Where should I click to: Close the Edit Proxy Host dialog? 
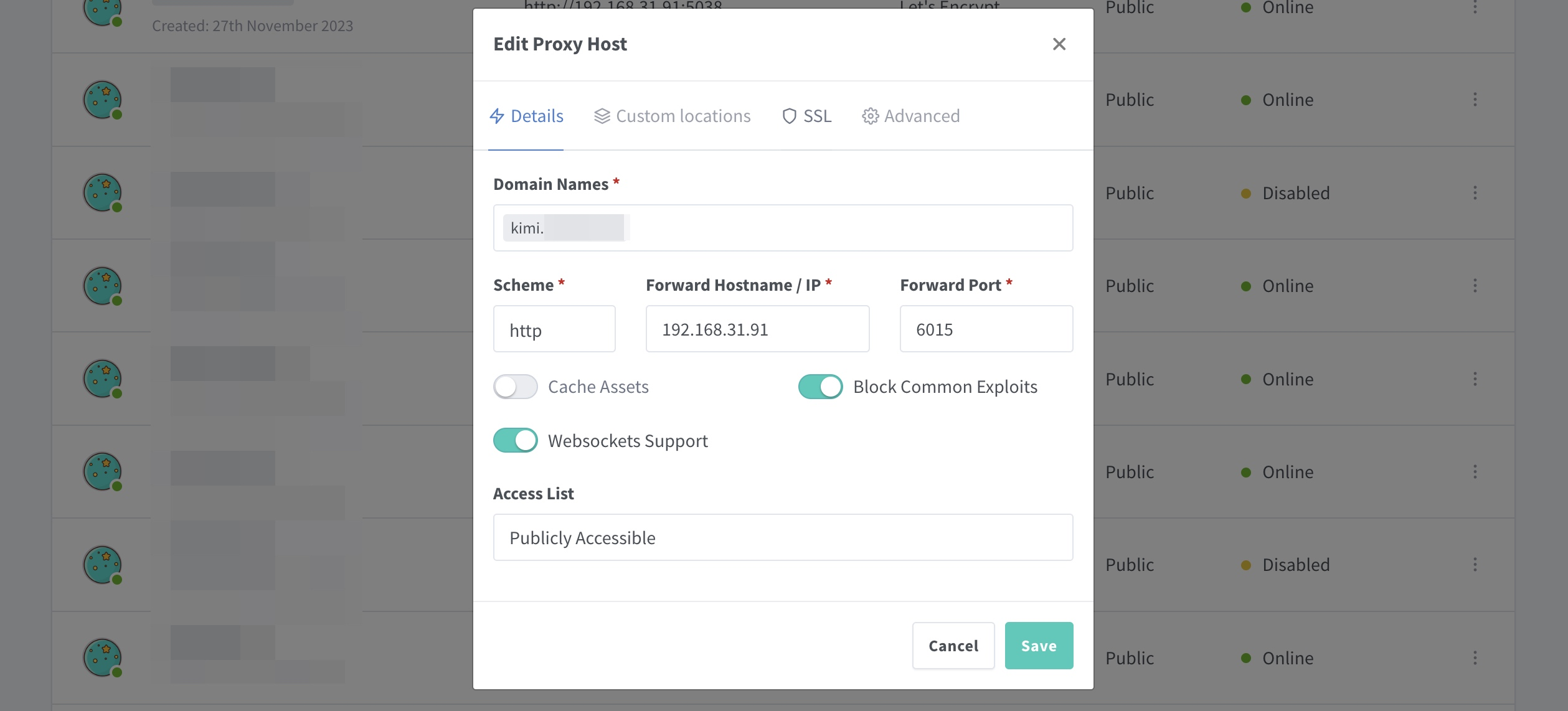[1059, 44]
